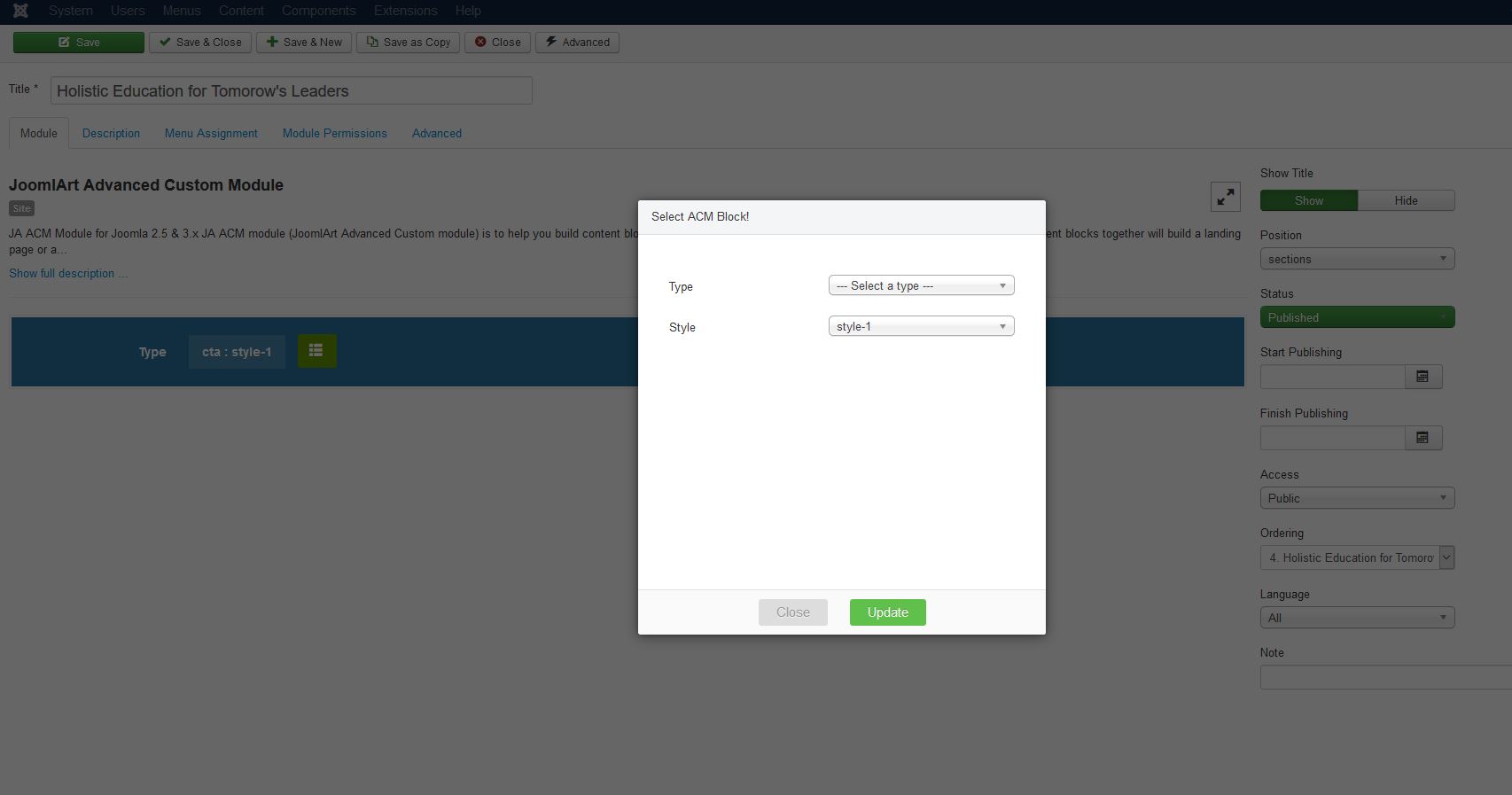
Task: Click Save as Copy in the toolbar
Action: coord(408,43)
